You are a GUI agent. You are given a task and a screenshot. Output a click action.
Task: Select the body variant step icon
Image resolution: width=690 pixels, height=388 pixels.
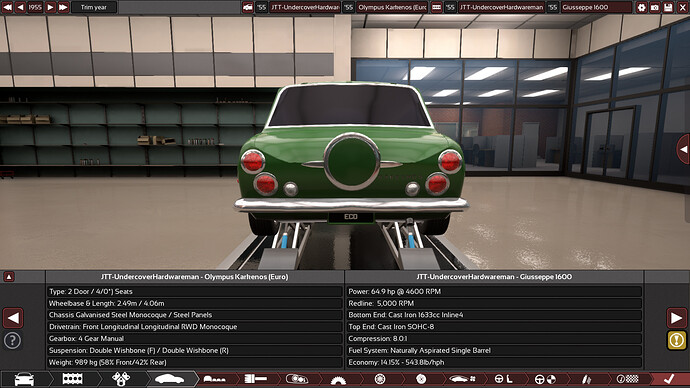click(215, 379)
